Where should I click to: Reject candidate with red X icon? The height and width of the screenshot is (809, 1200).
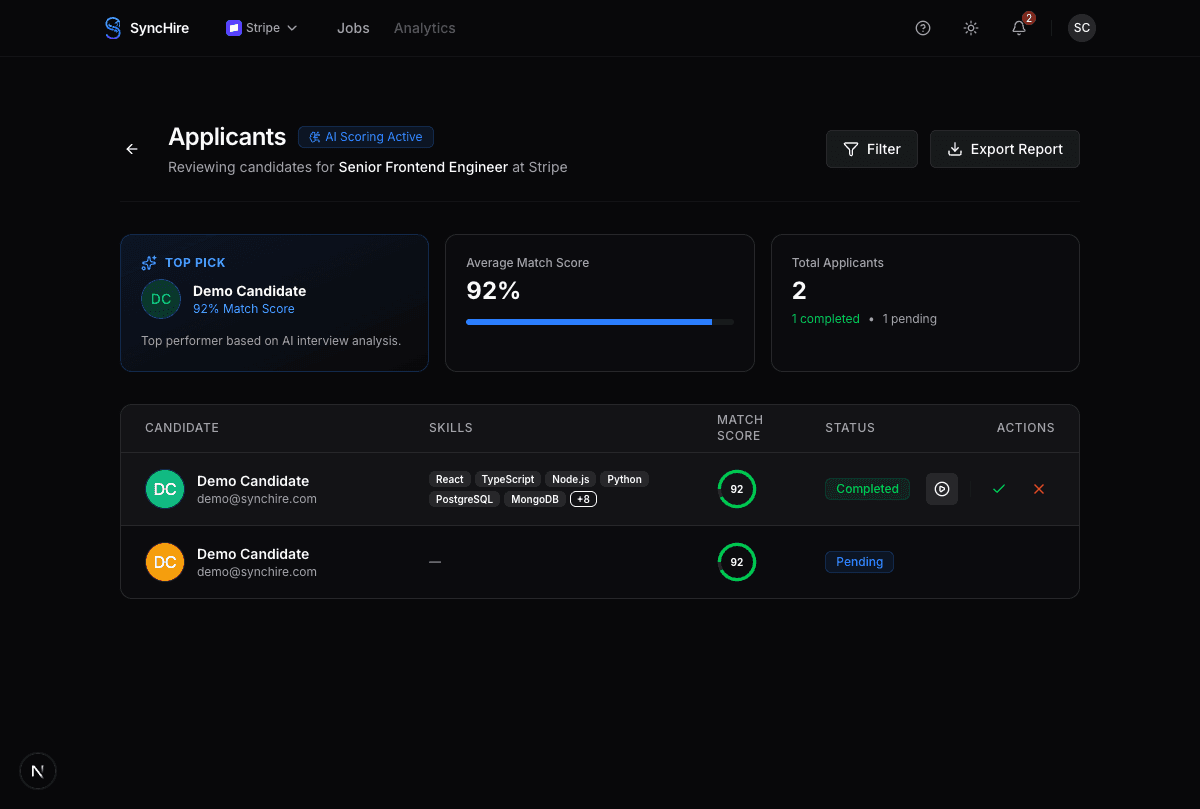1038,489
